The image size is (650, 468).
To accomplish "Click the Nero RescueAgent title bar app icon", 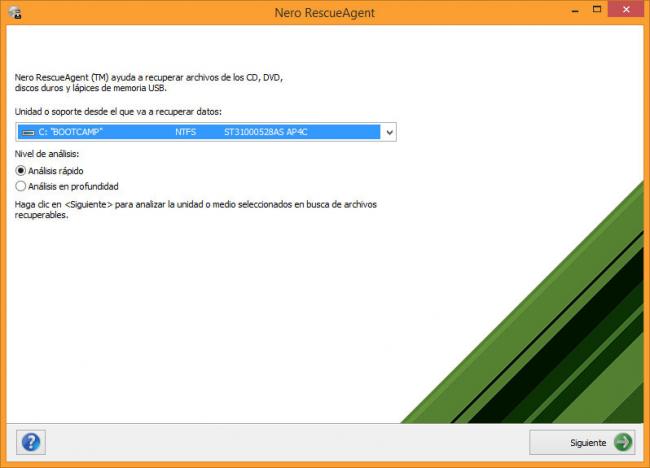I will (x=15, y=12).
